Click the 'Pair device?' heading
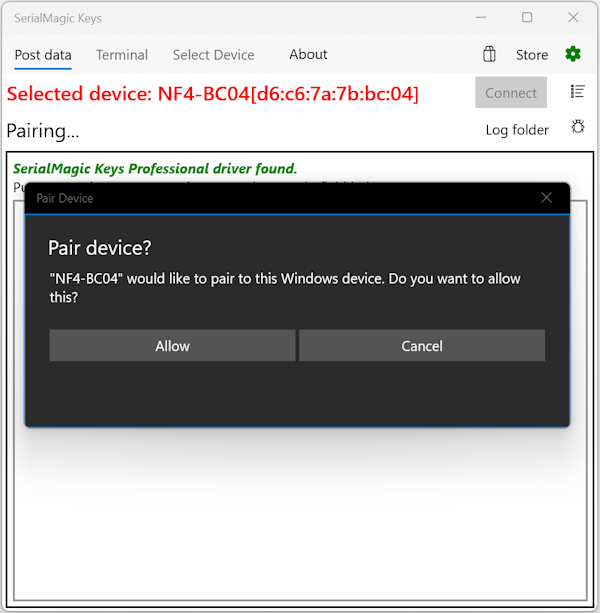Image resolution: width=600 pixels, height=613 pixels. 100,248
